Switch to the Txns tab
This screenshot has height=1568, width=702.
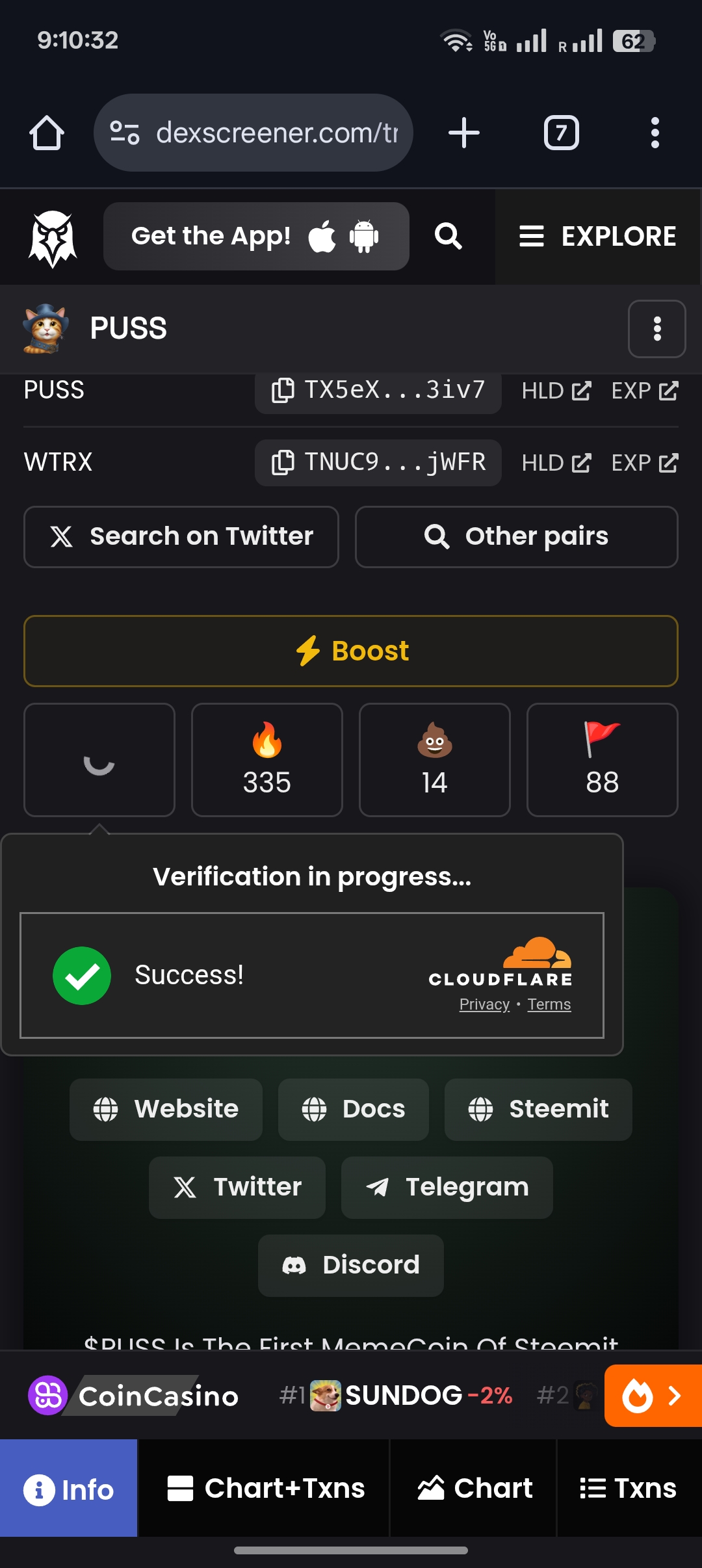tap(629, 1488)
